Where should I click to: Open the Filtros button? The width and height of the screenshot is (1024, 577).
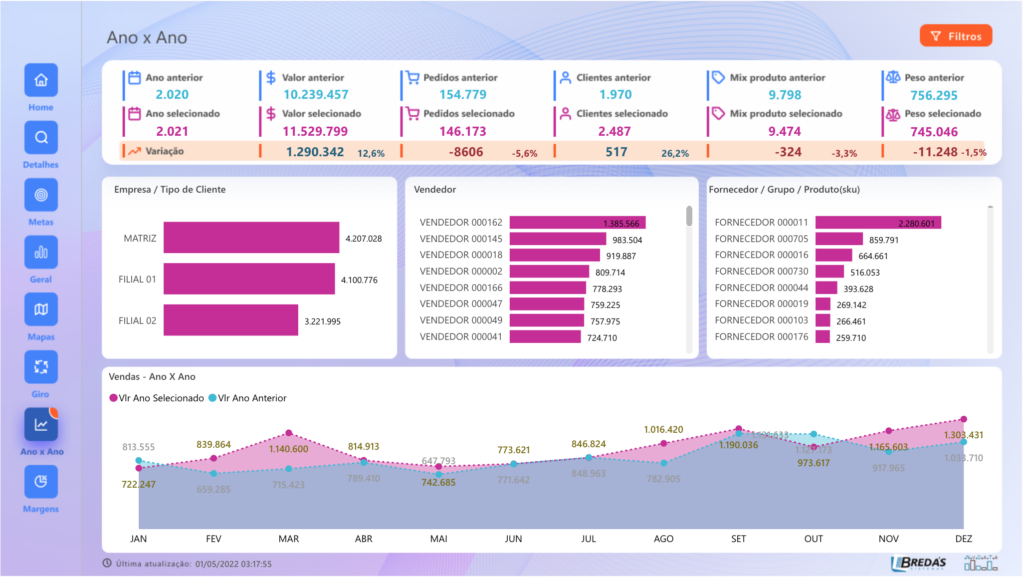click(x=955, y=36)
